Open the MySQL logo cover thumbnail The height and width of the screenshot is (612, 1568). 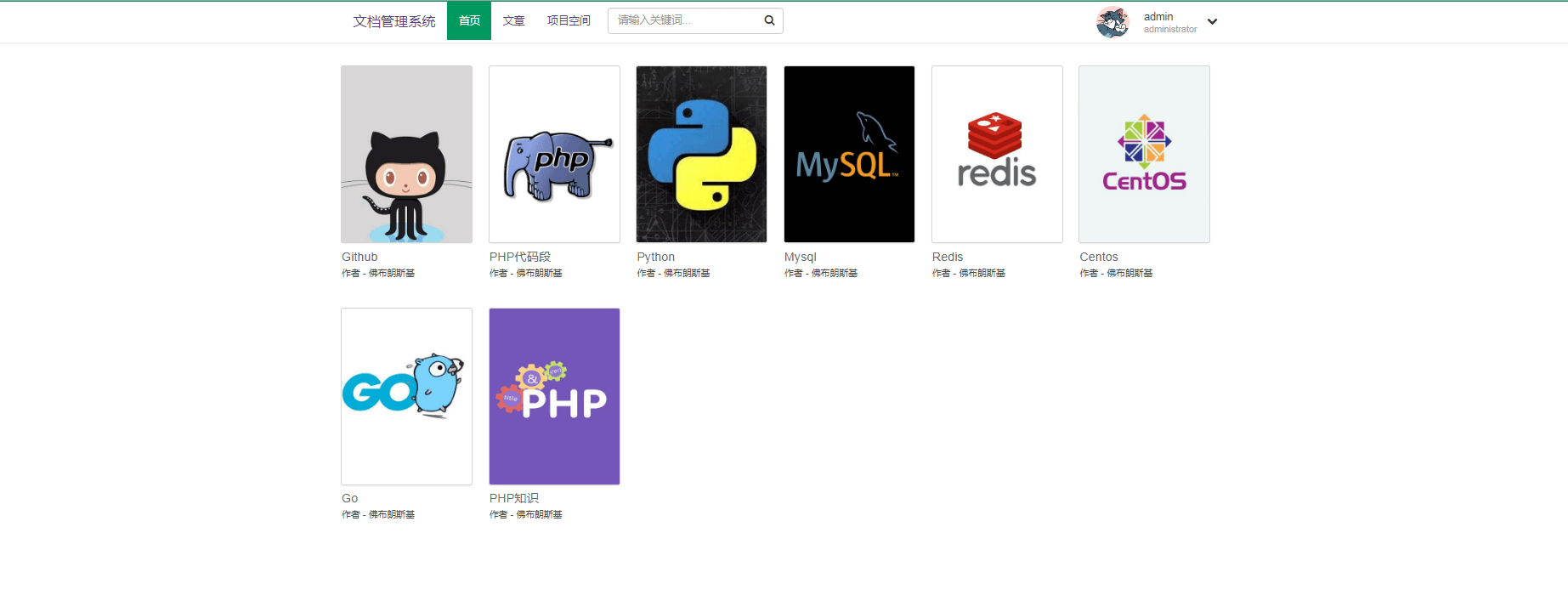(x=849, y=154)
